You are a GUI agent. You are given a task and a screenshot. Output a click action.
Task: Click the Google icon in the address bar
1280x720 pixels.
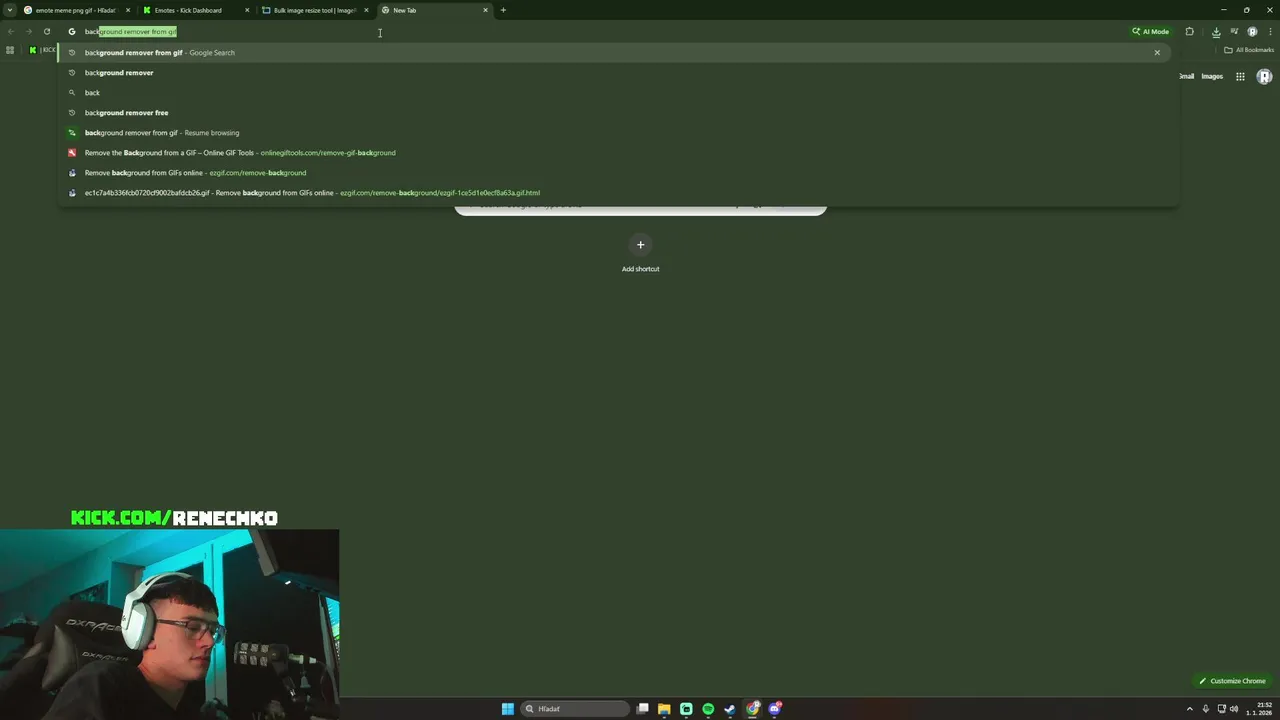72,31
